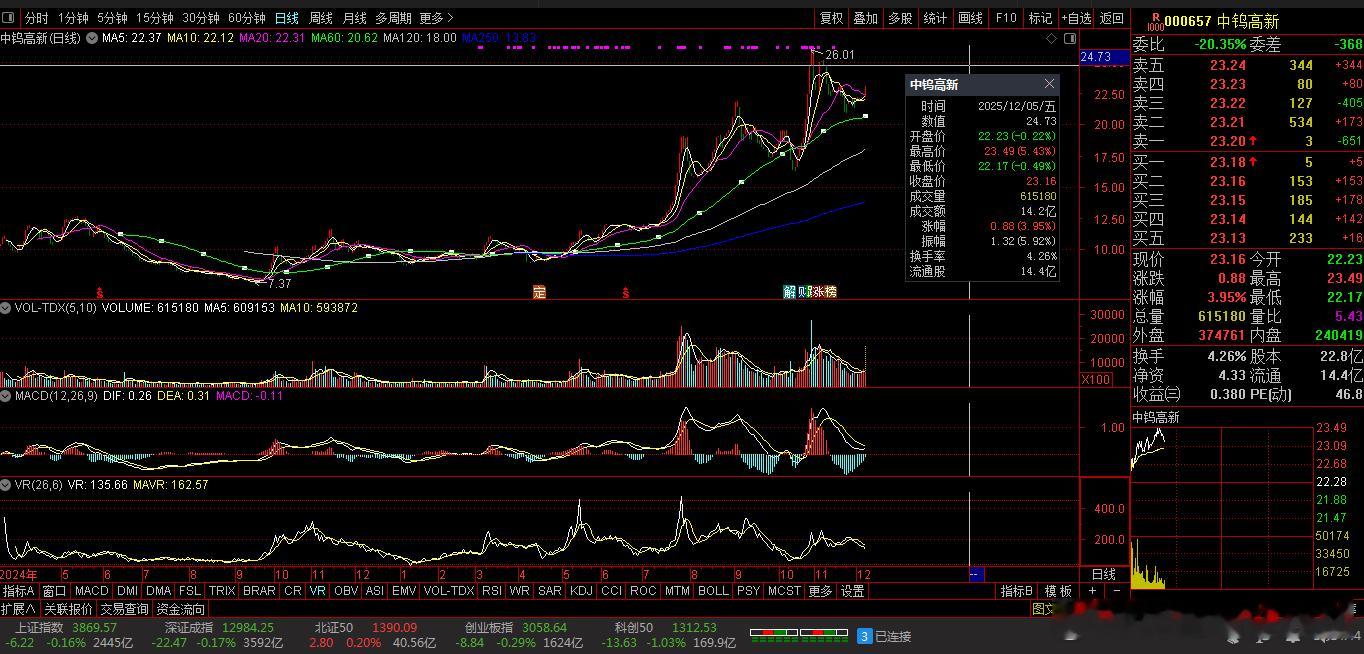Open 关联报价 related quotes tab
The image size is (1364, 654).
click(x=68, y=609)
